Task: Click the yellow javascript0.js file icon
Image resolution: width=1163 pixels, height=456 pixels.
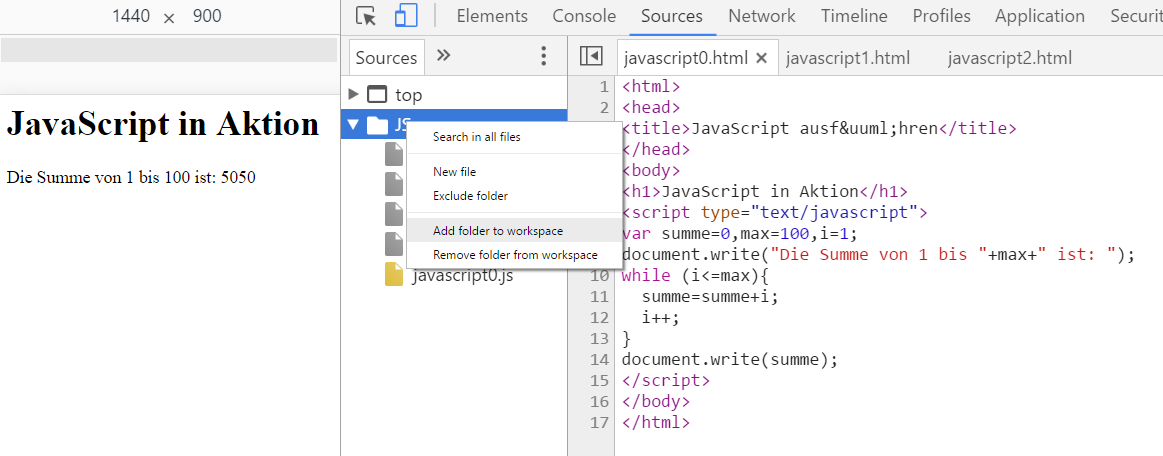Action: click(394, 274)
